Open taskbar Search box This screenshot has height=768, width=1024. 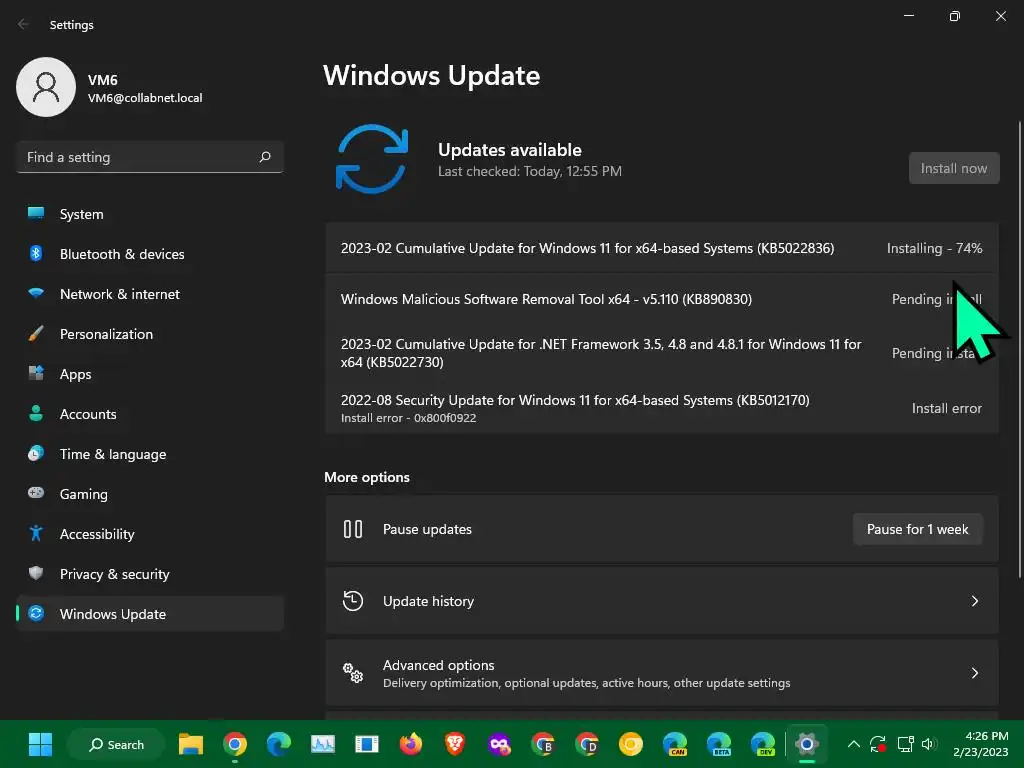point(116,744)
